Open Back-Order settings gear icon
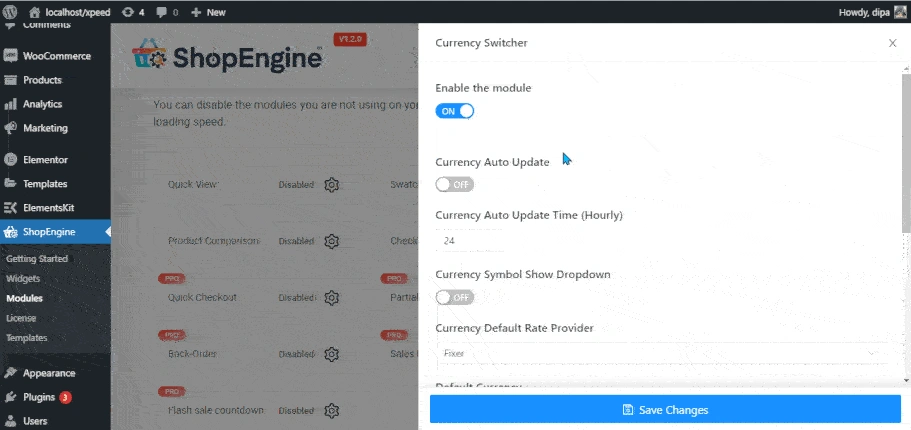The height and width of the screenshot is (430, 911). [332, 354]
